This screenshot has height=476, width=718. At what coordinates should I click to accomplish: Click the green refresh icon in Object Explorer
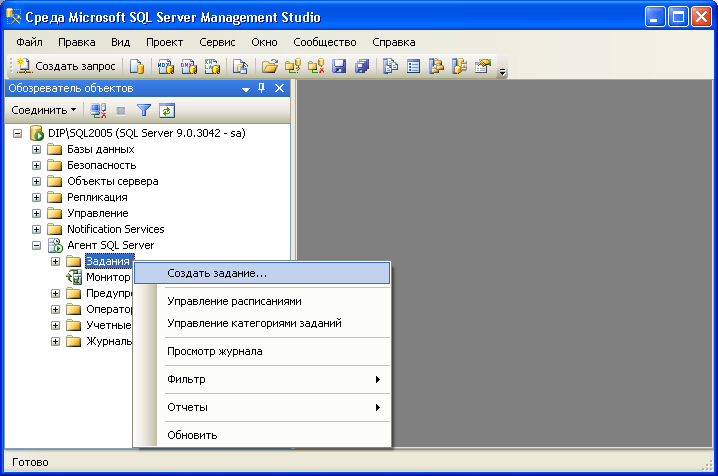click(167, 110)
